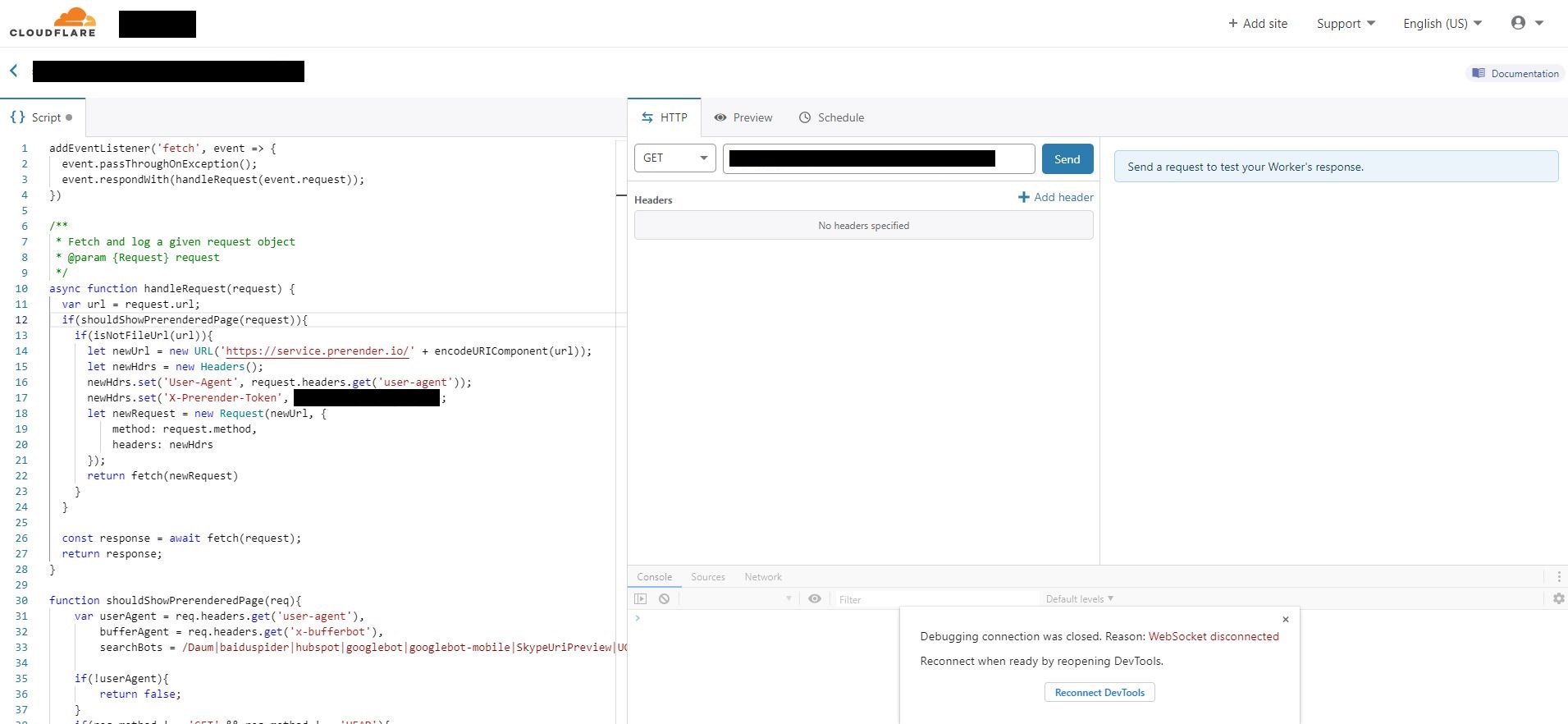Click the request URL input field

pos(879,158)
